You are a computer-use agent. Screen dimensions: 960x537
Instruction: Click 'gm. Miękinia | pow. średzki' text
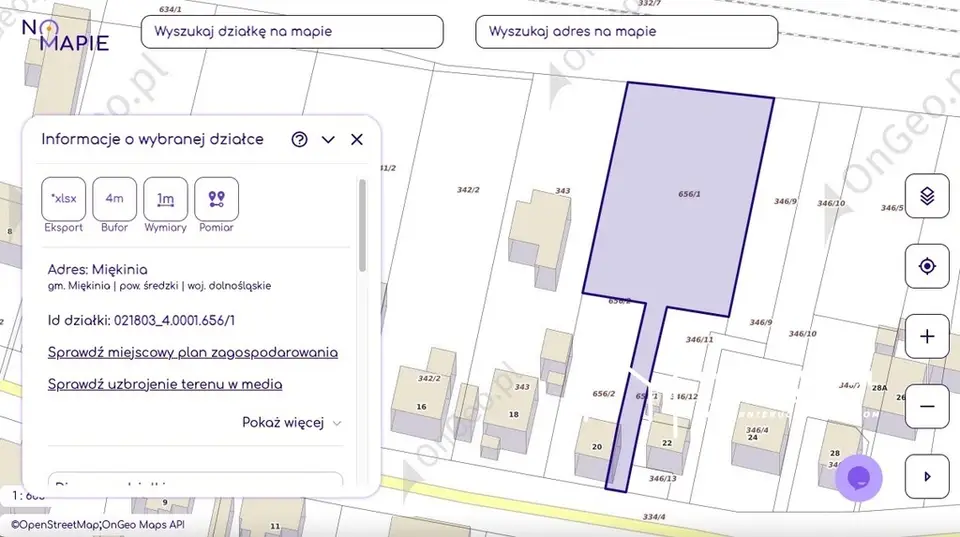(x=113, y=286)
